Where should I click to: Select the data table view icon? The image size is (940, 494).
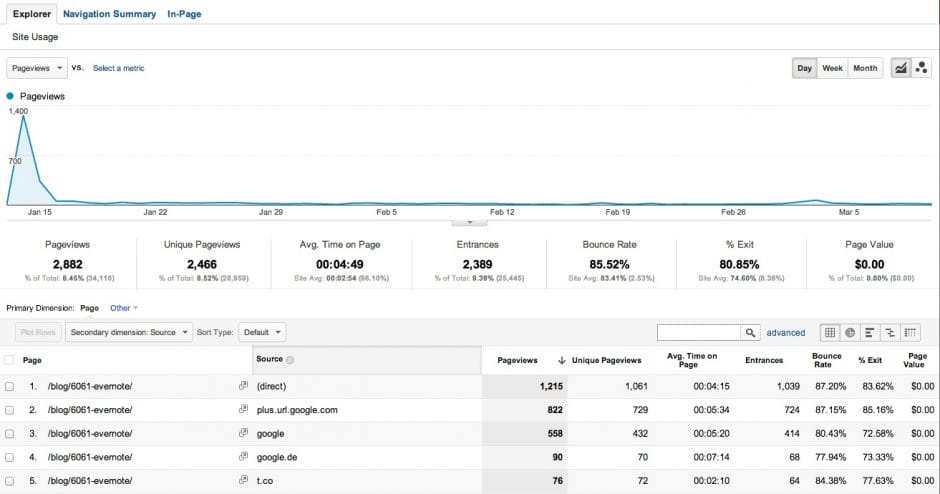829,332
